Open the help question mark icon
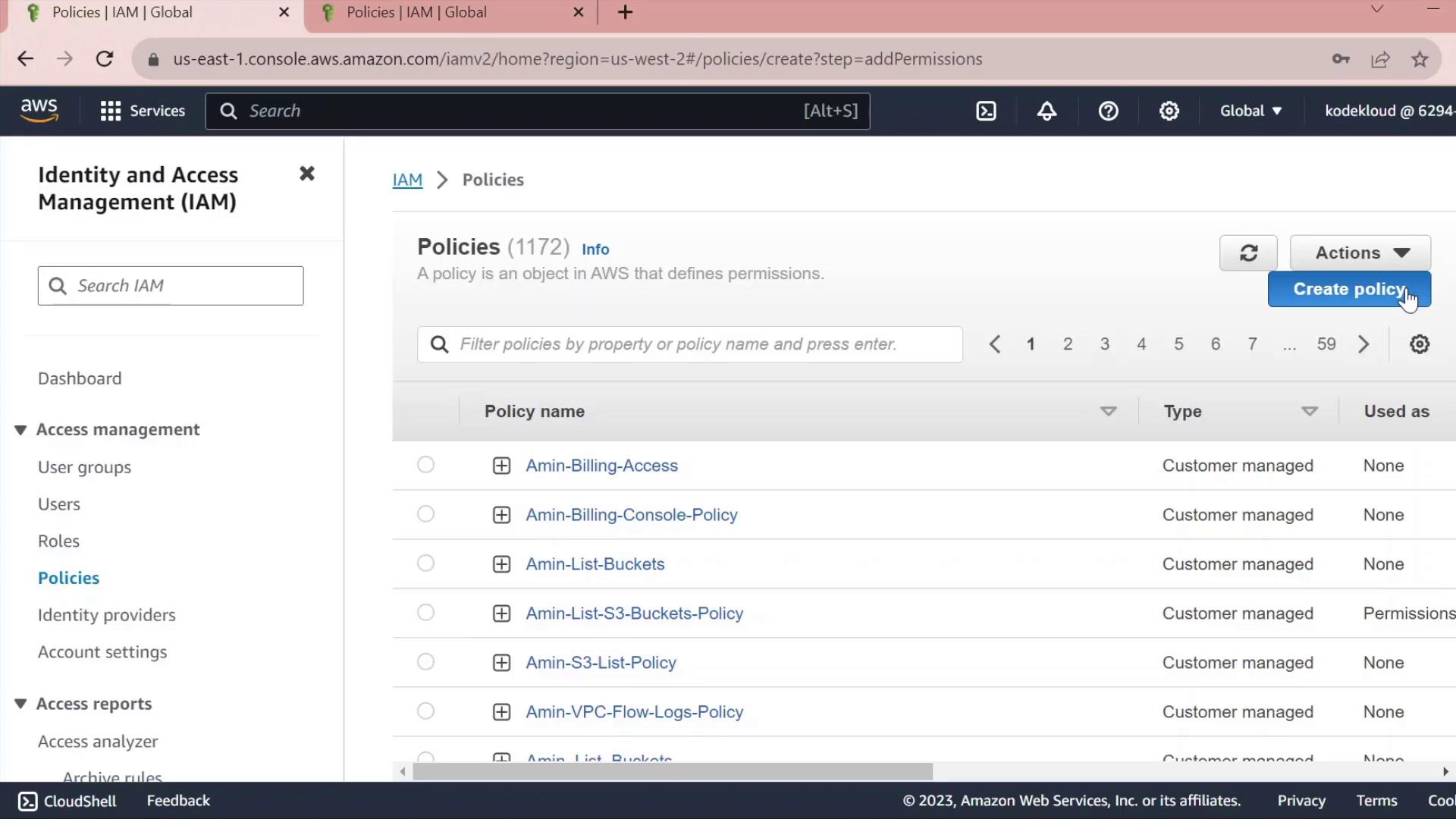This screenshot has height=819, width=1456. 1108,111
